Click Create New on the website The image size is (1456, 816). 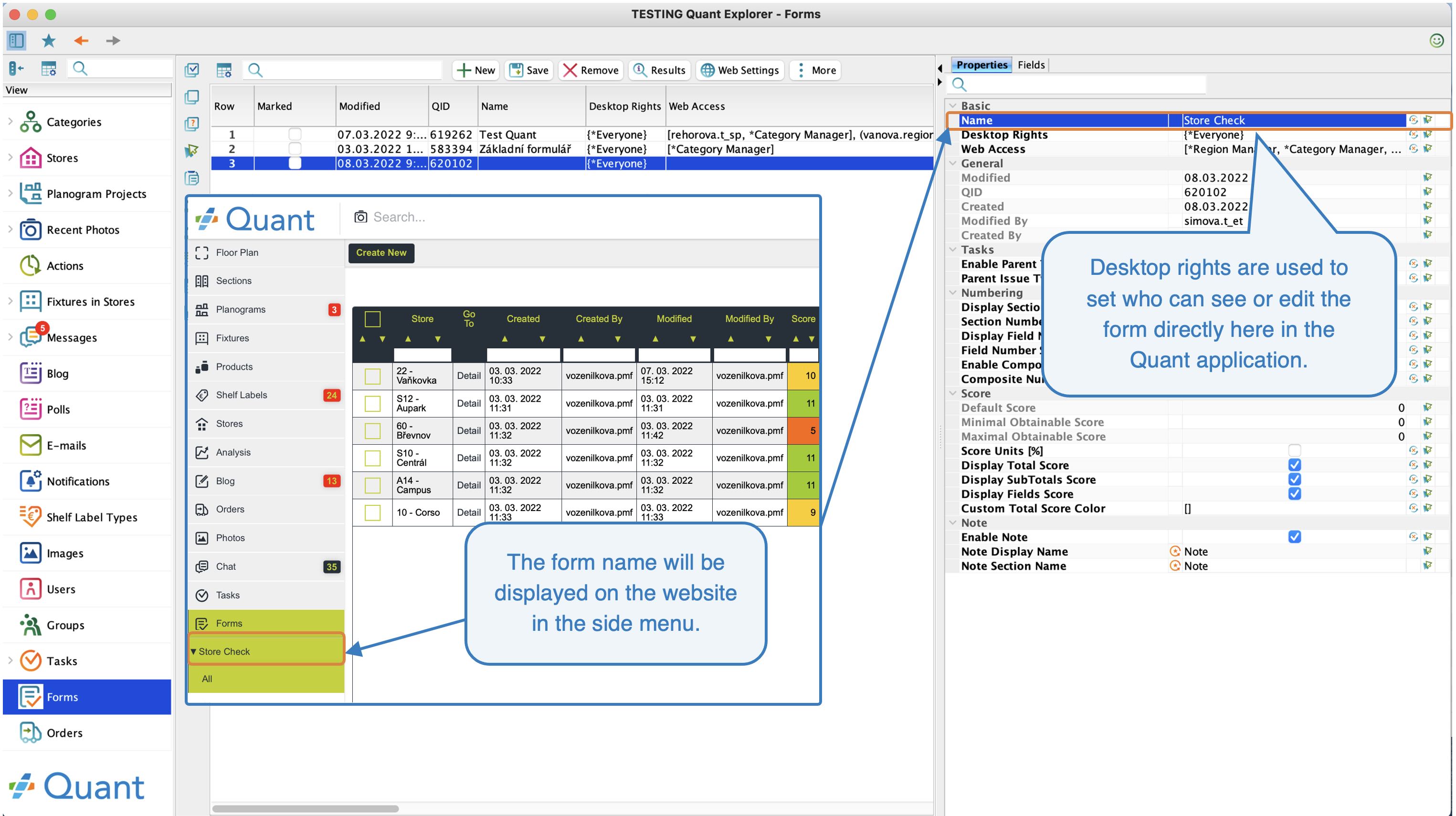pyautogui.click(x=381, y=252)
